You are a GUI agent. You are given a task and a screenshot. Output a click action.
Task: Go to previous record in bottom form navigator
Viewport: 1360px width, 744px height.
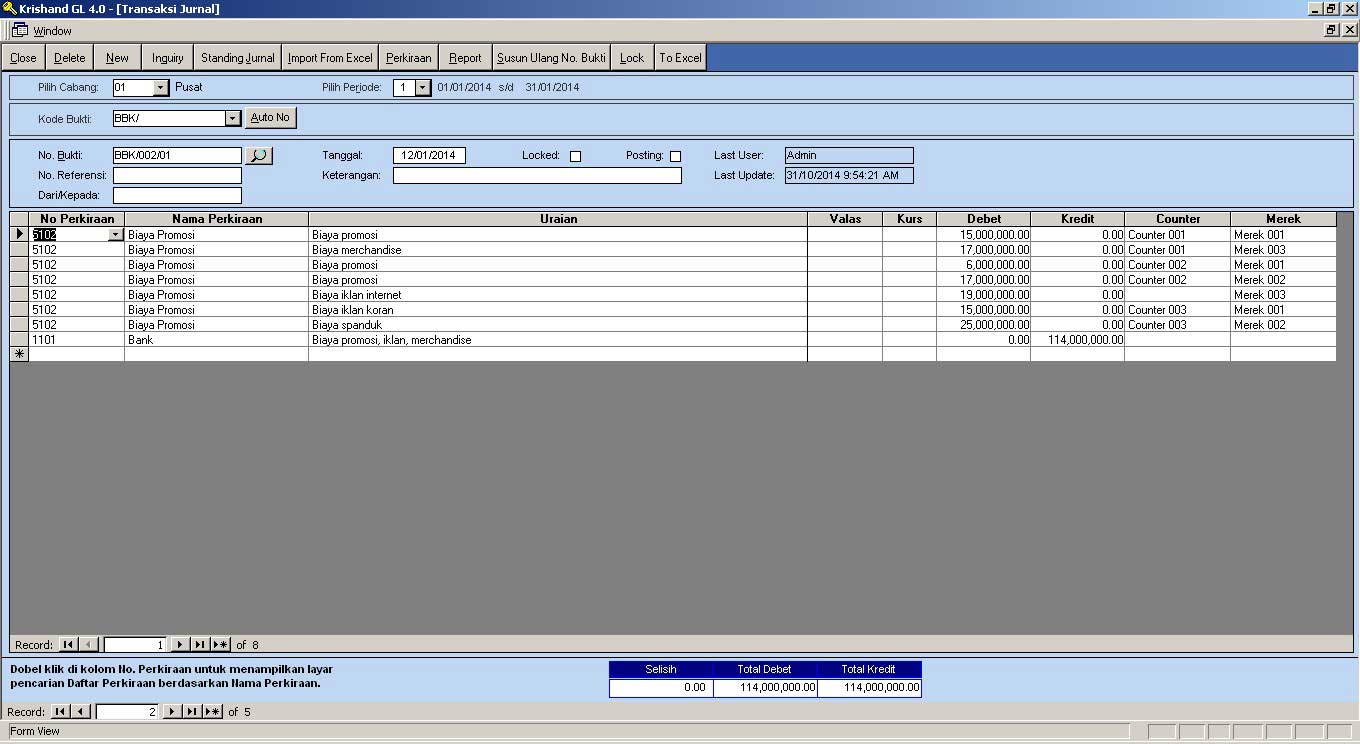pos(81,712)
